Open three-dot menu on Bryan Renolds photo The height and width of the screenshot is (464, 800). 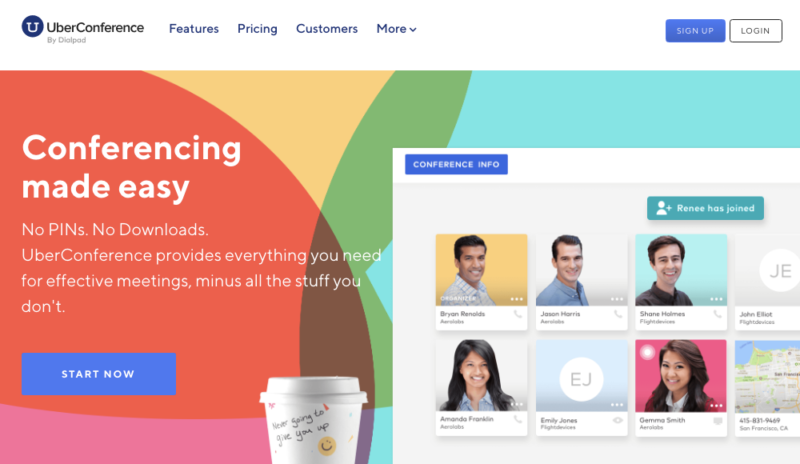516,299
